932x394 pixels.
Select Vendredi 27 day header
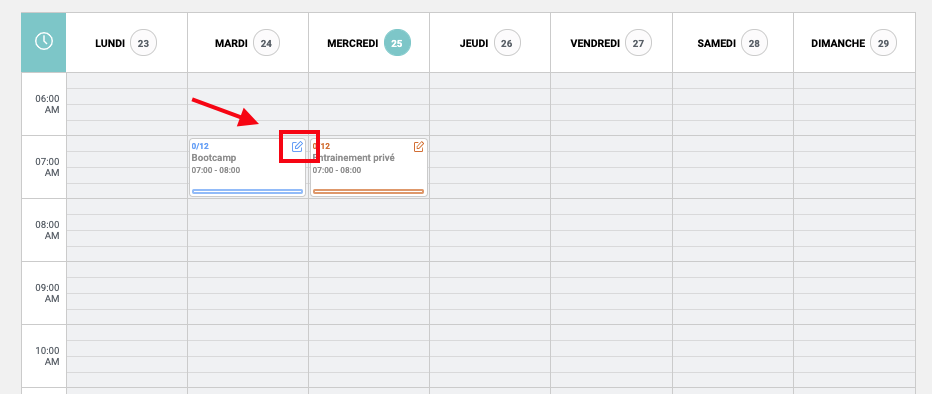[612, 43]
